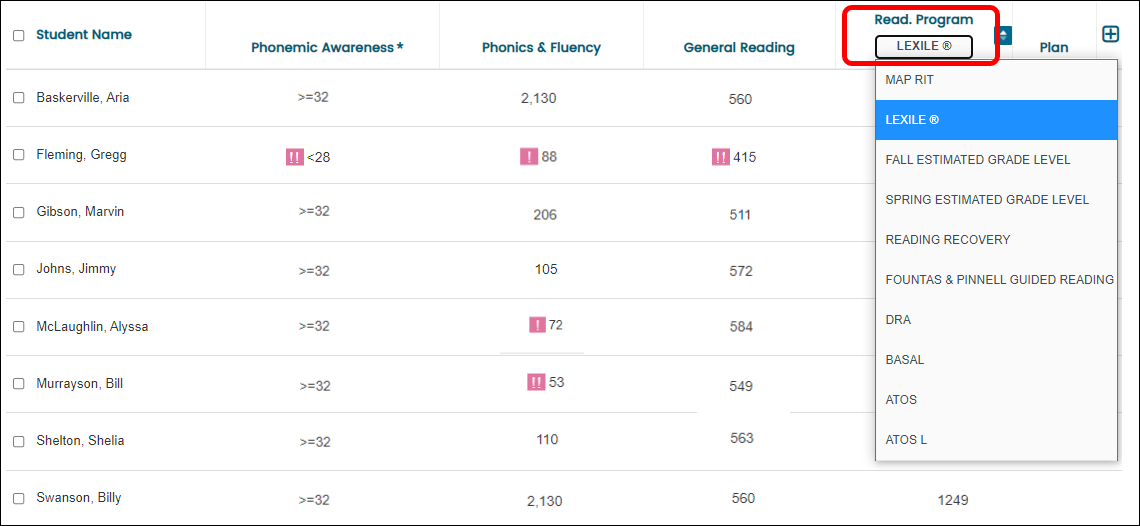
Task: Check the box for Baskerville, Aria
Action: coord(19,97)
